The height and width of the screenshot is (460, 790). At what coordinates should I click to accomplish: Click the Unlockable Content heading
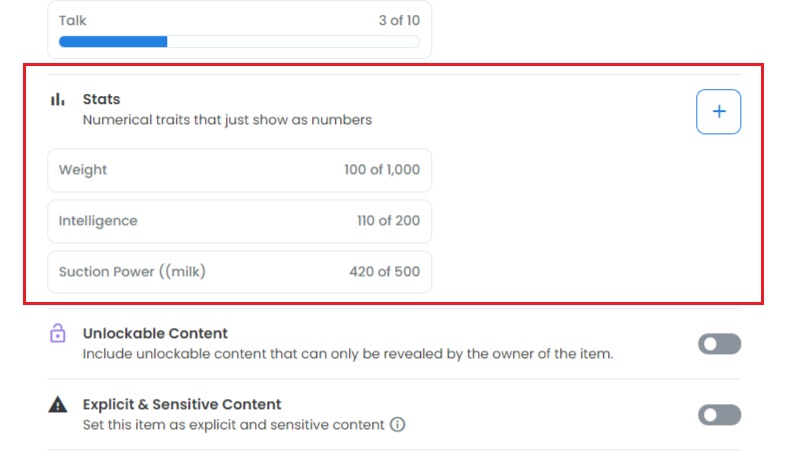[155, 333]
